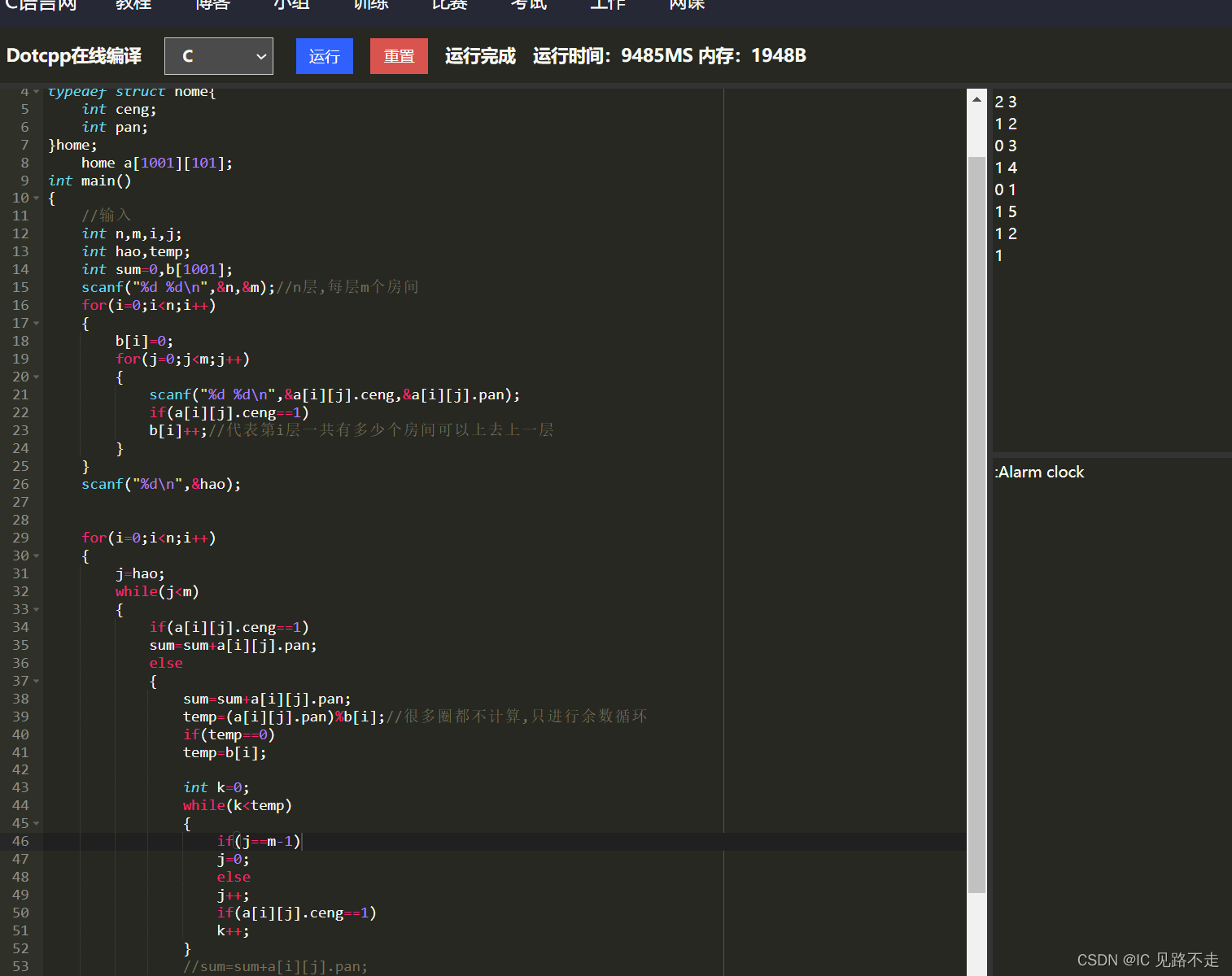This screenshot has height=976, width=1232.
Task: Collapse the while-loop fold at line 45
Action: tap(36, 823)
